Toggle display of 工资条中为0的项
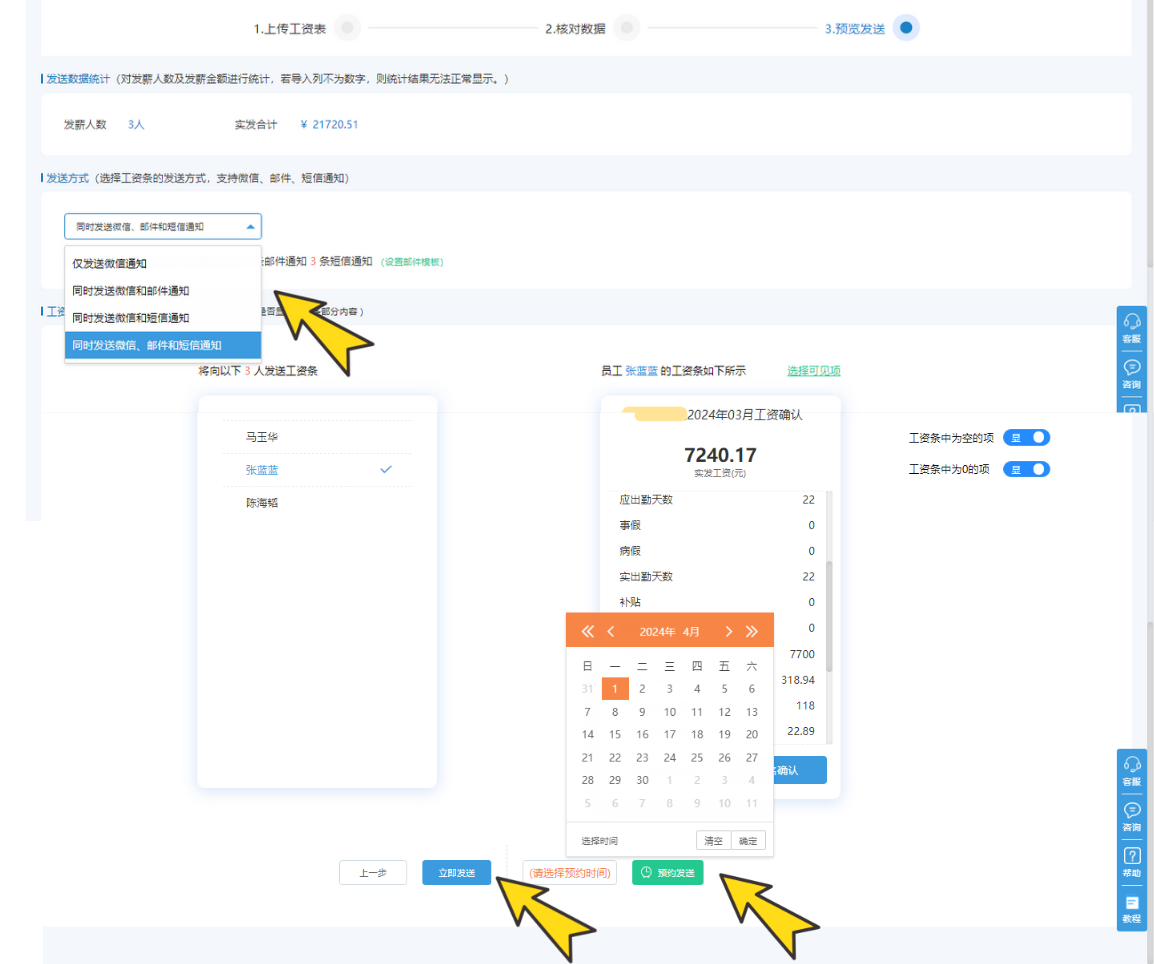The height and width of the screenshot is (964, 1154). click(x=1026, y=469)
